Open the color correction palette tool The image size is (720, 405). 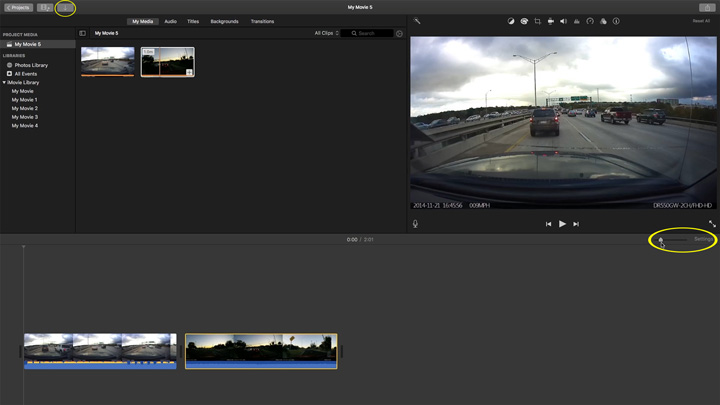(524, 21)
